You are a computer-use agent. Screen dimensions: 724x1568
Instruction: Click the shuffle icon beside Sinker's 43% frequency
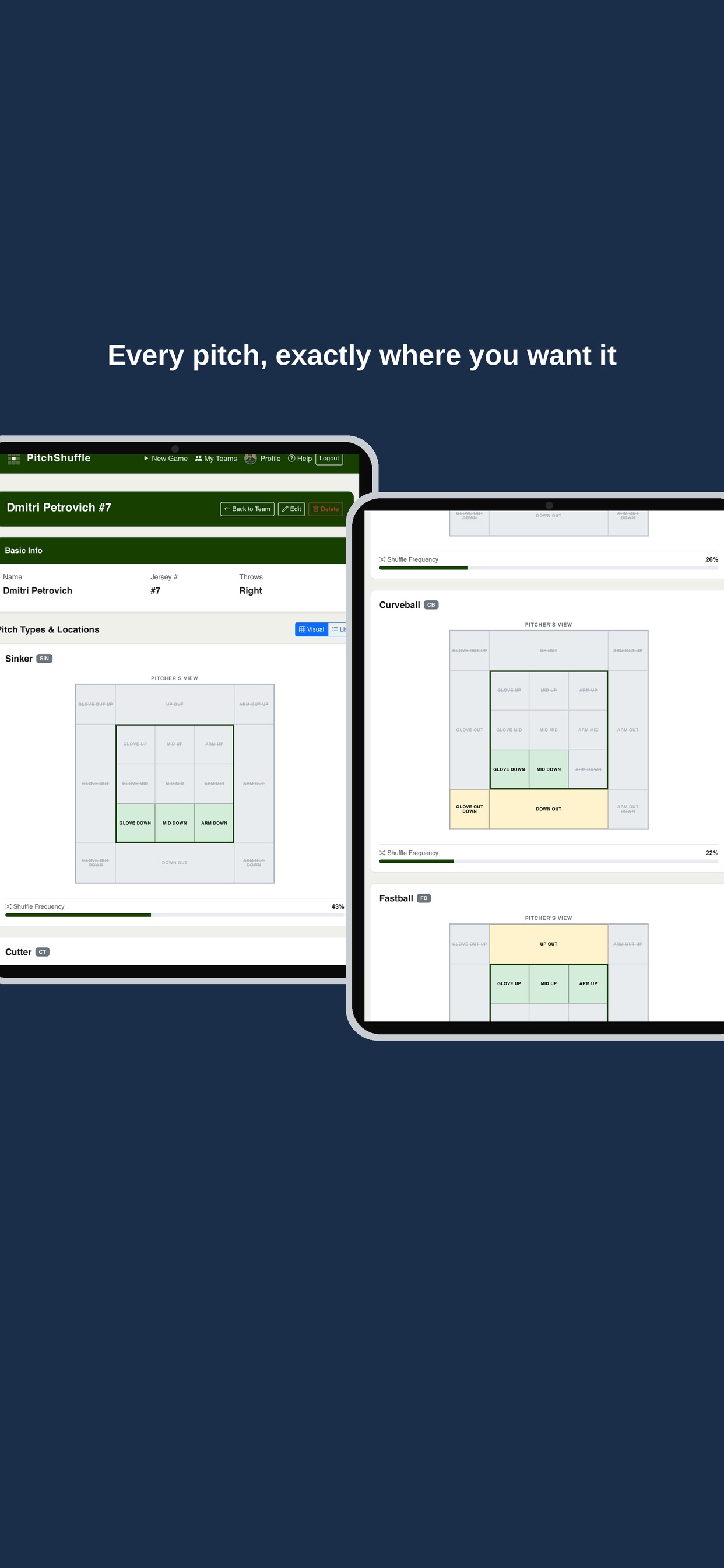coord(9,907)
